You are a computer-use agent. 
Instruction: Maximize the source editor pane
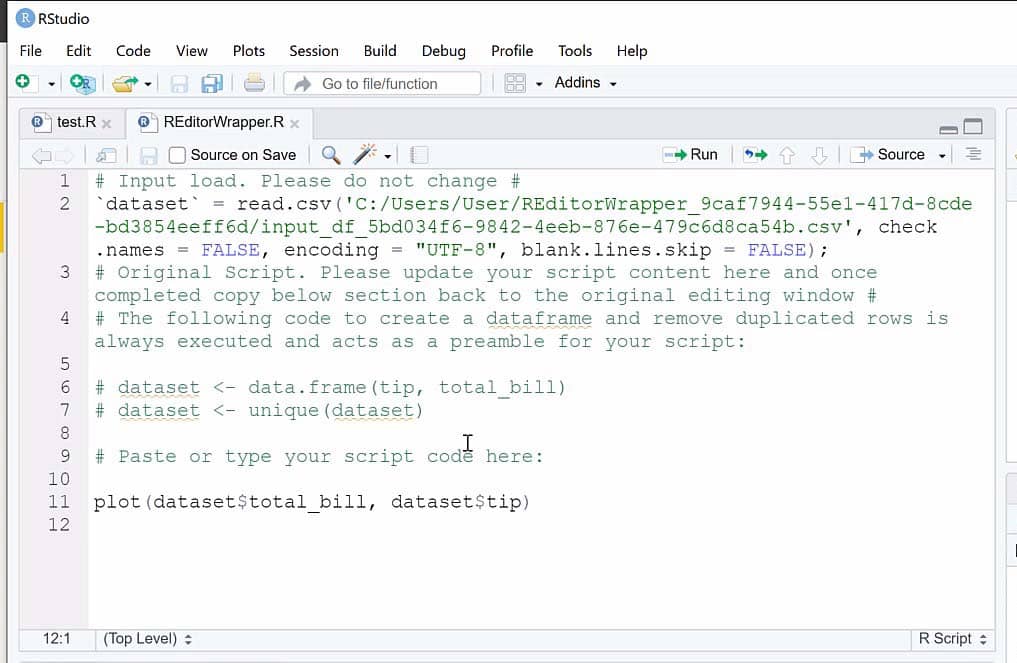click(973, 127)
